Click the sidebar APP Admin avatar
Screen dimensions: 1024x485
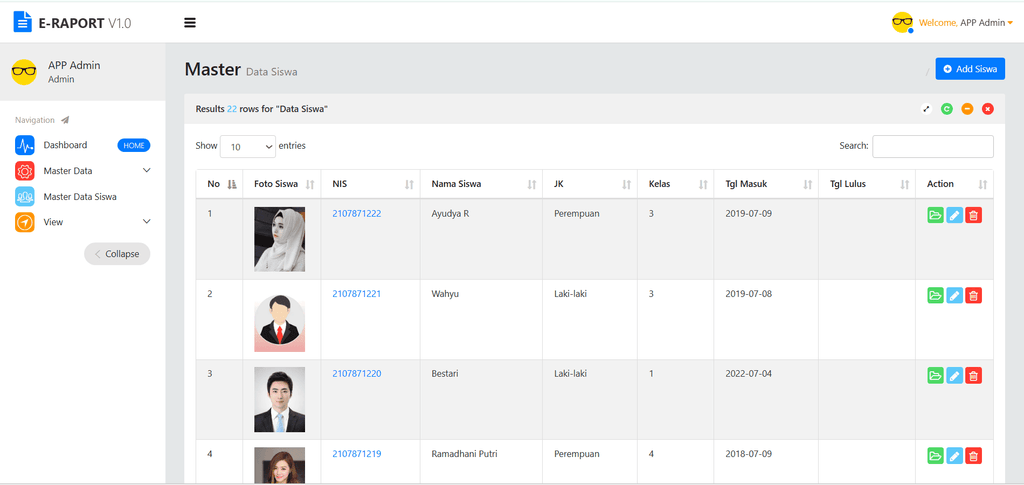(x=24, y=72)
